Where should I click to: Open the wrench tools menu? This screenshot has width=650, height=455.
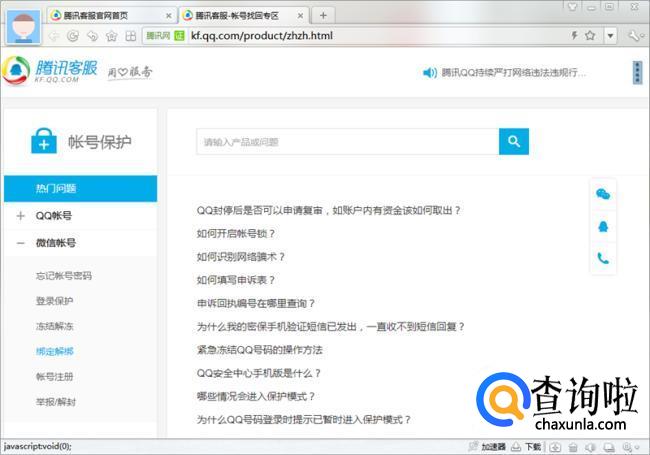636,36
